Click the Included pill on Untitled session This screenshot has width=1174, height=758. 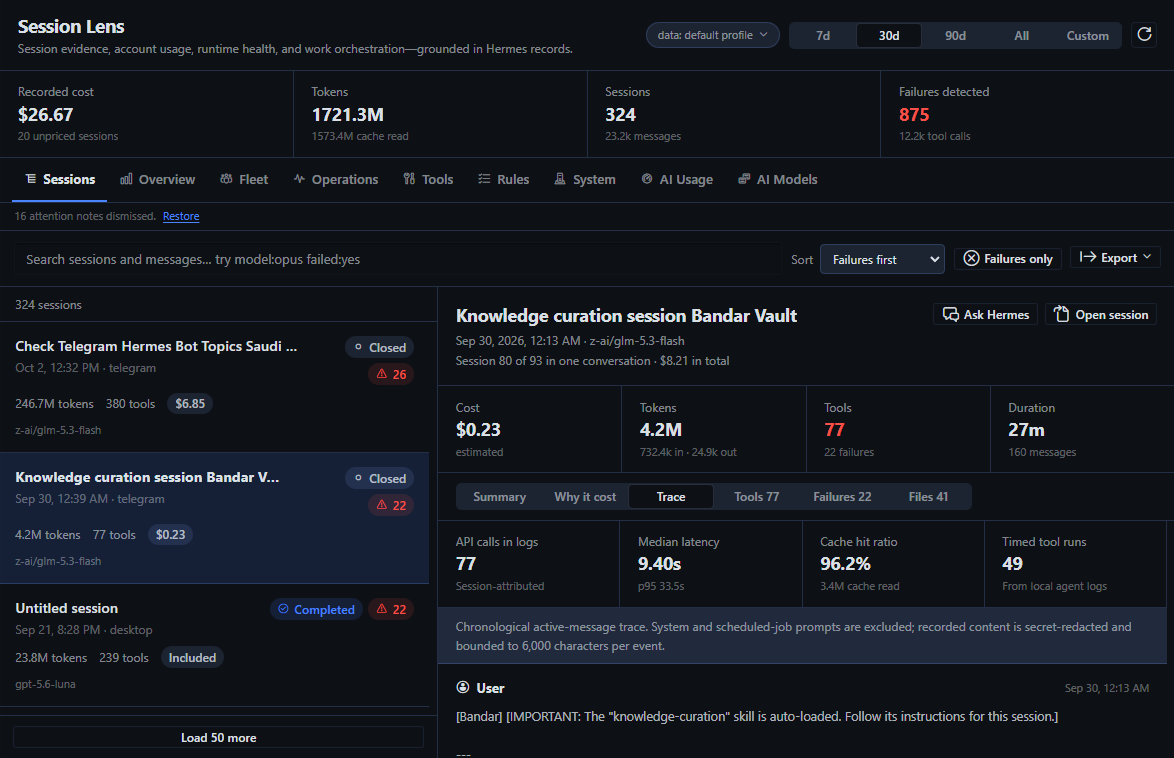click(x=192, y=658)
